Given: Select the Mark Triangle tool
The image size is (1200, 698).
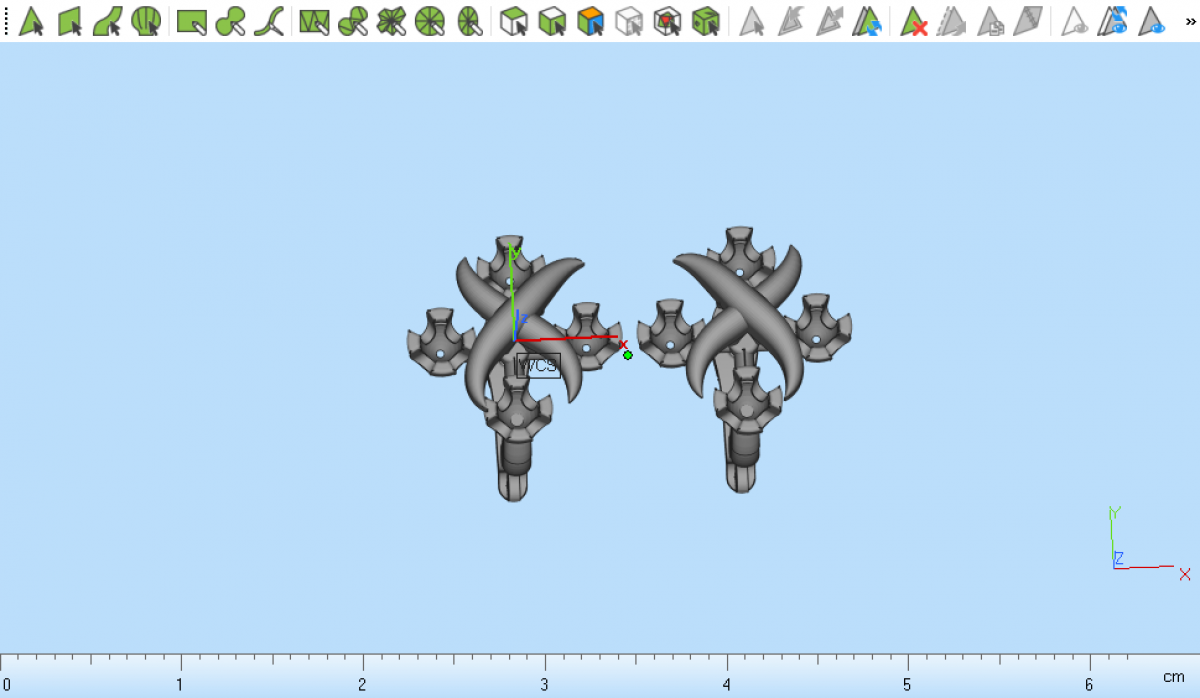Looking at the screenshot, I should point(32,20).
